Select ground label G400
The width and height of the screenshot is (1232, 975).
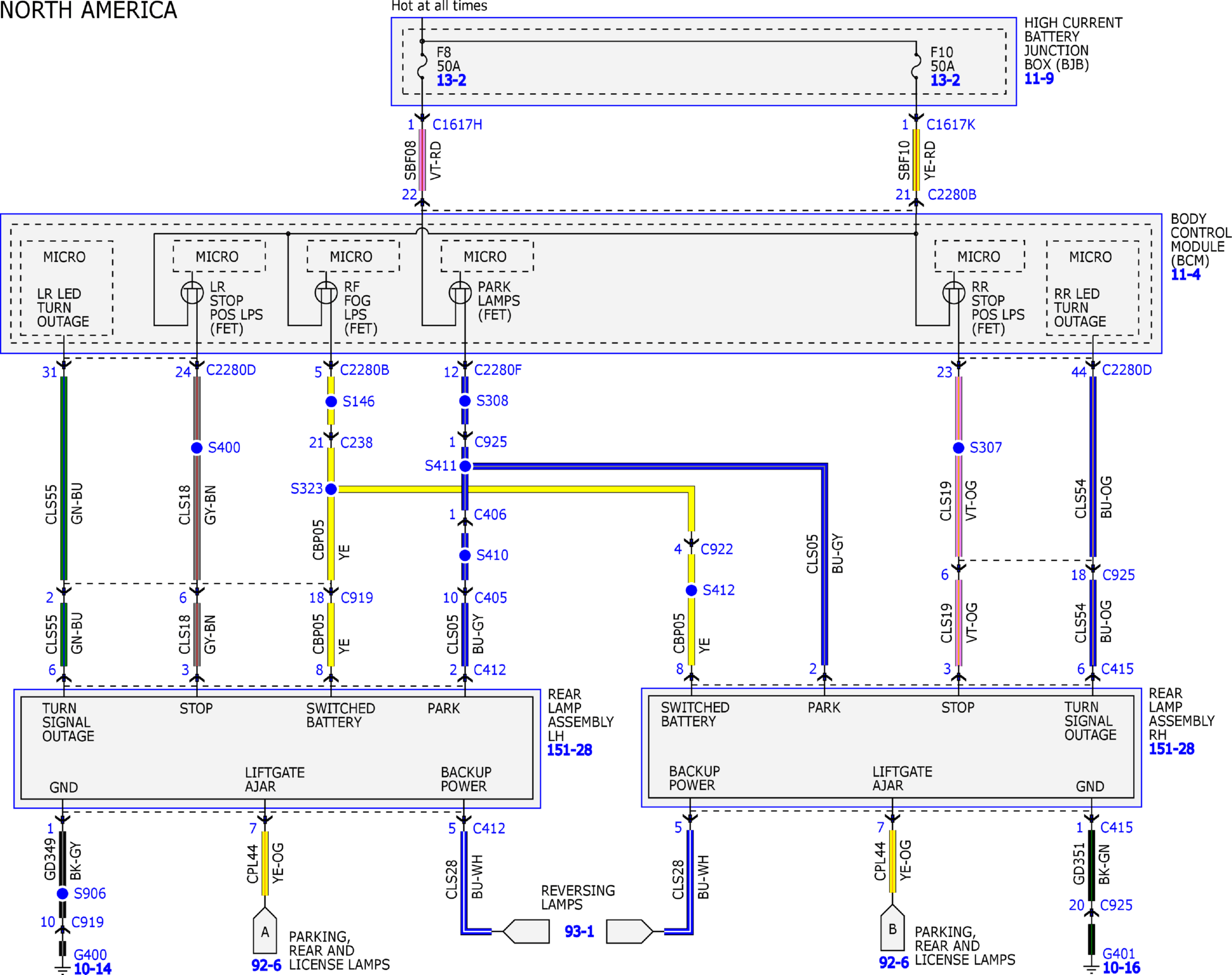click(x=90, y=955)
